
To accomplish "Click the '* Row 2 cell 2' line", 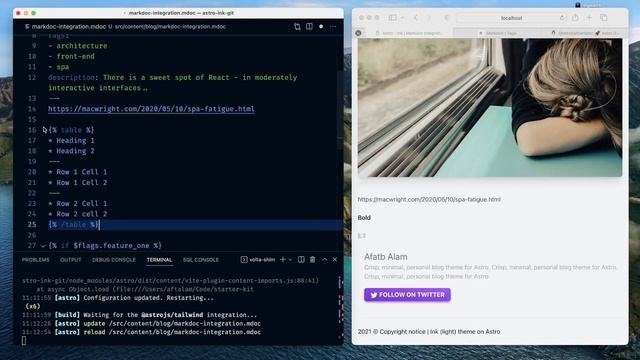I will 78,214.
